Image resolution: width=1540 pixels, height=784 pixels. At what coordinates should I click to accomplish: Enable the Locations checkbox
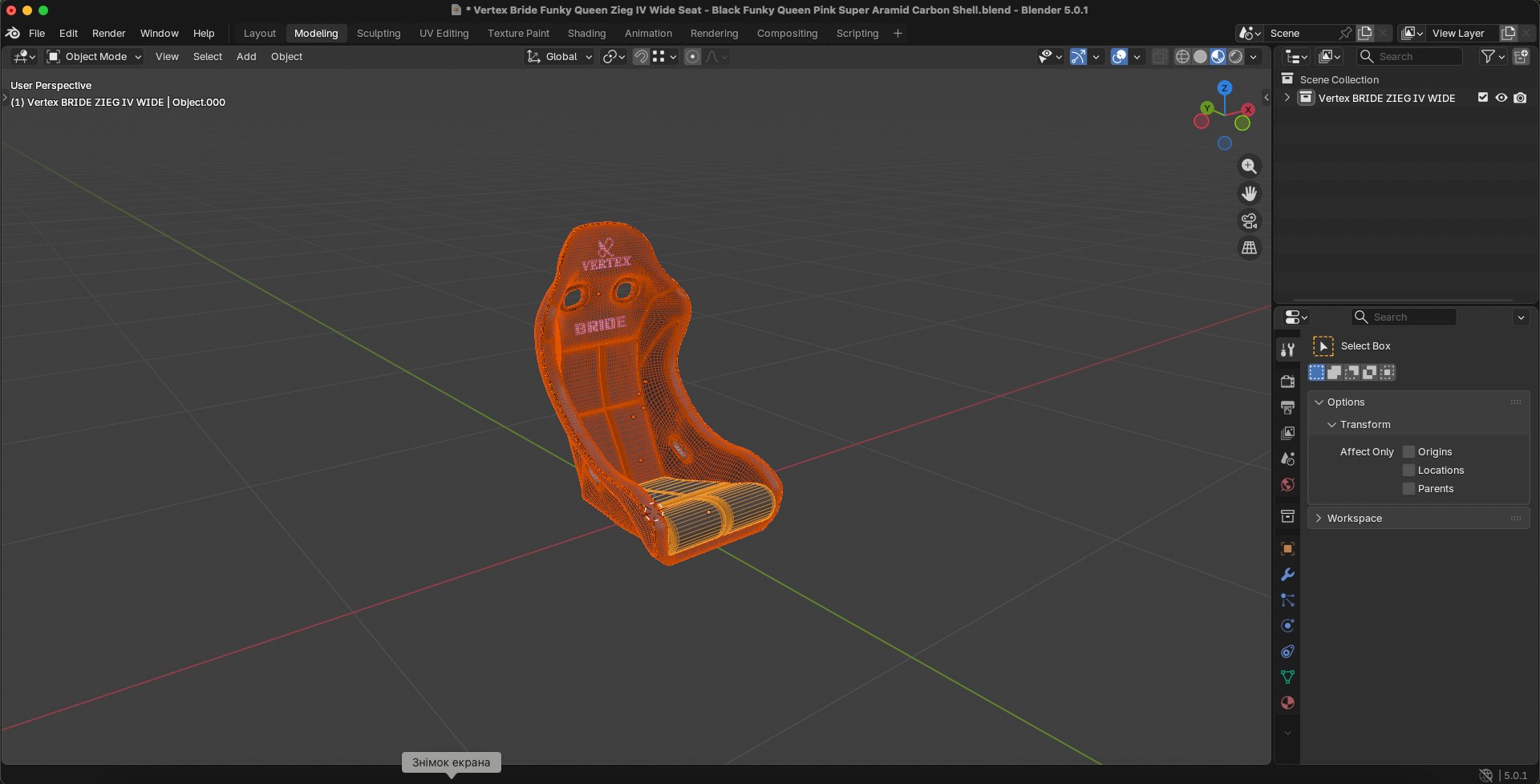(1408, 471)
